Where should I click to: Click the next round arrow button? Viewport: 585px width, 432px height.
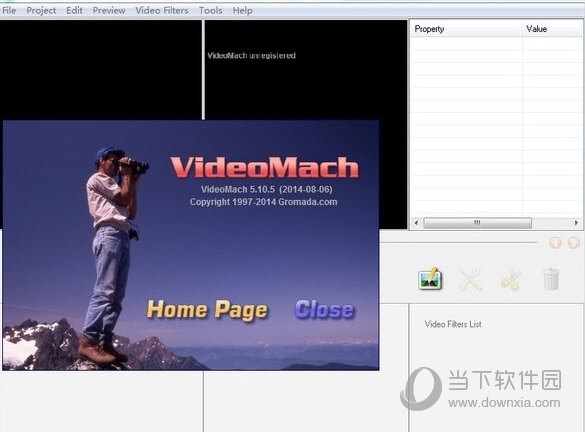tap(574, 243)
